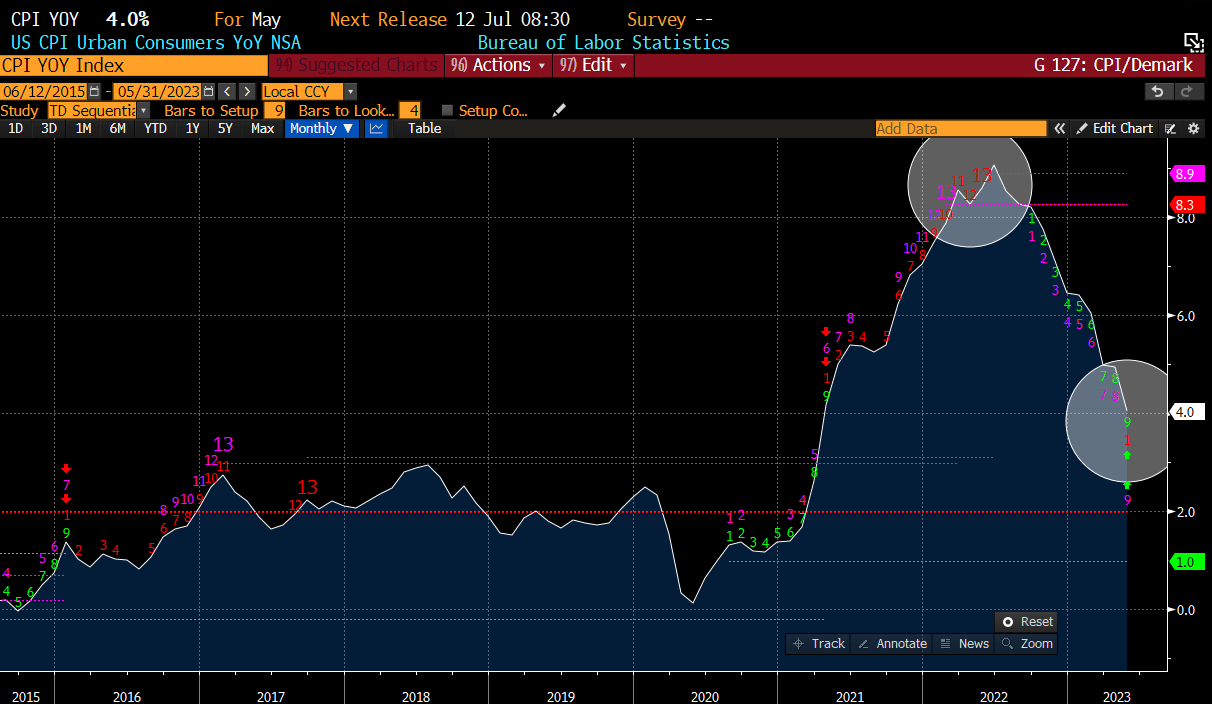
Task: Shift date range forward with right arrow
Action: [246, 91]
